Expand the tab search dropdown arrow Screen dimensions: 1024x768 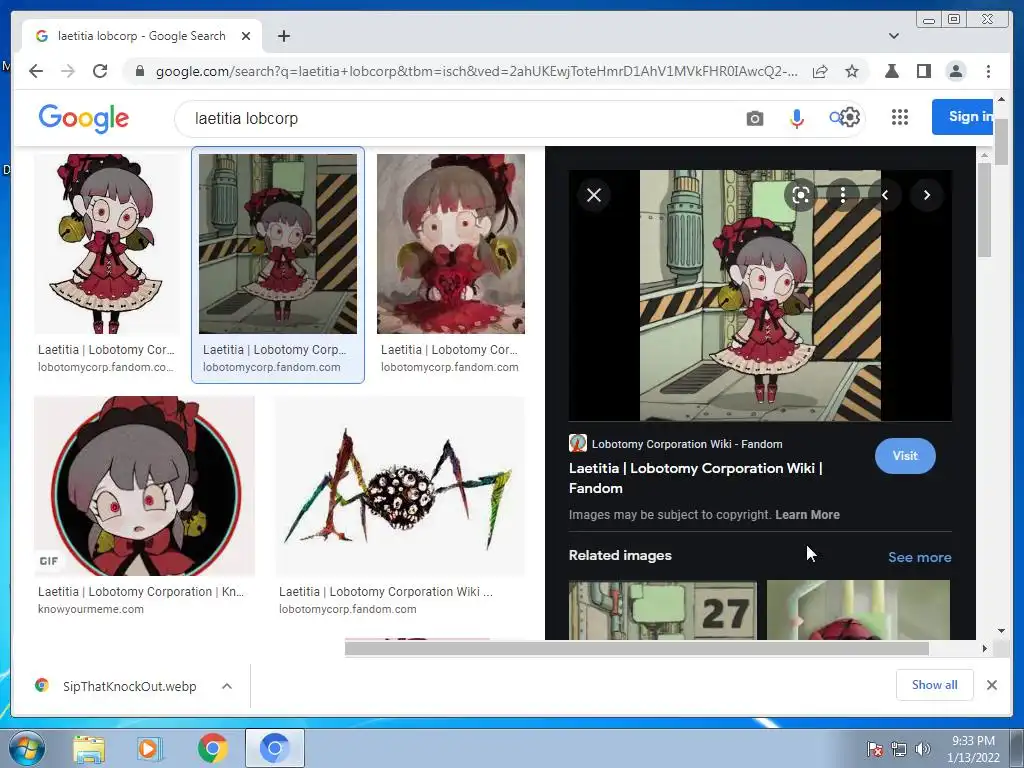893,36
